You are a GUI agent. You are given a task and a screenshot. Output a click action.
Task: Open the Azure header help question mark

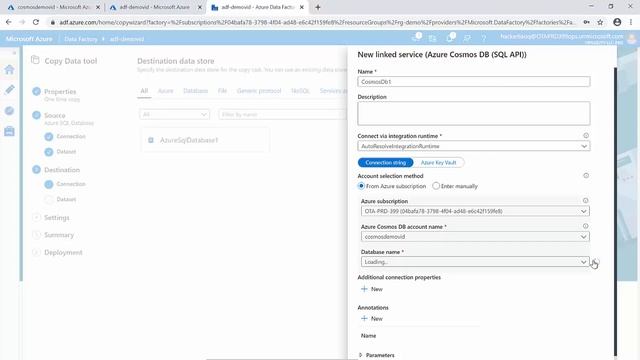484,38
